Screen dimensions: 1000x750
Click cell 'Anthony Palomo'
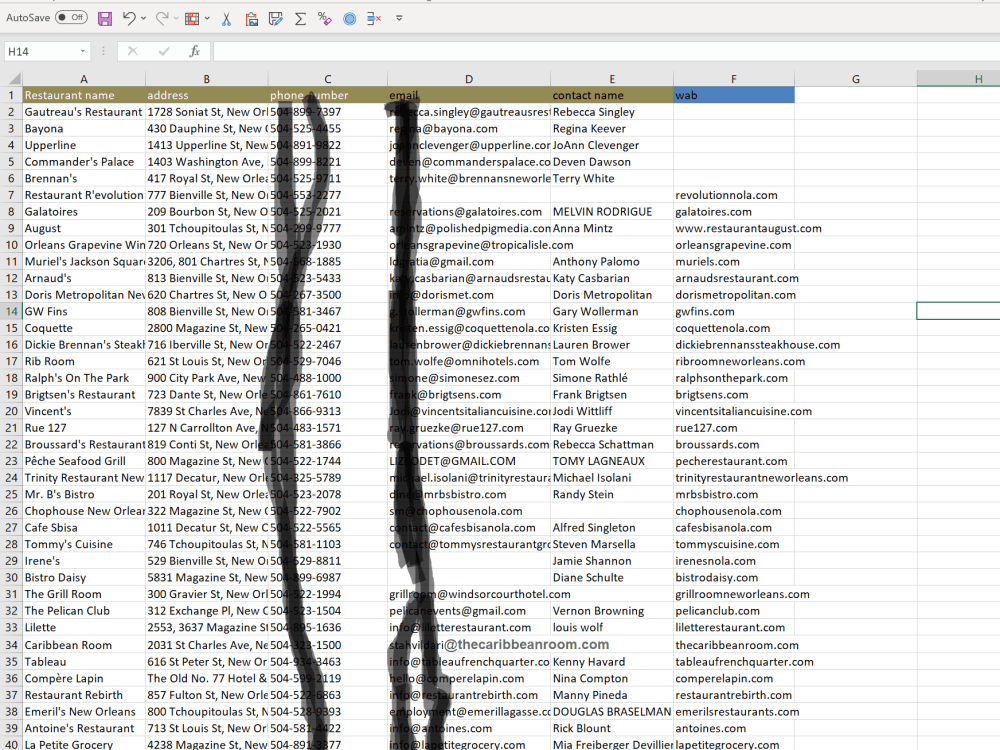(x=612, y=261)
